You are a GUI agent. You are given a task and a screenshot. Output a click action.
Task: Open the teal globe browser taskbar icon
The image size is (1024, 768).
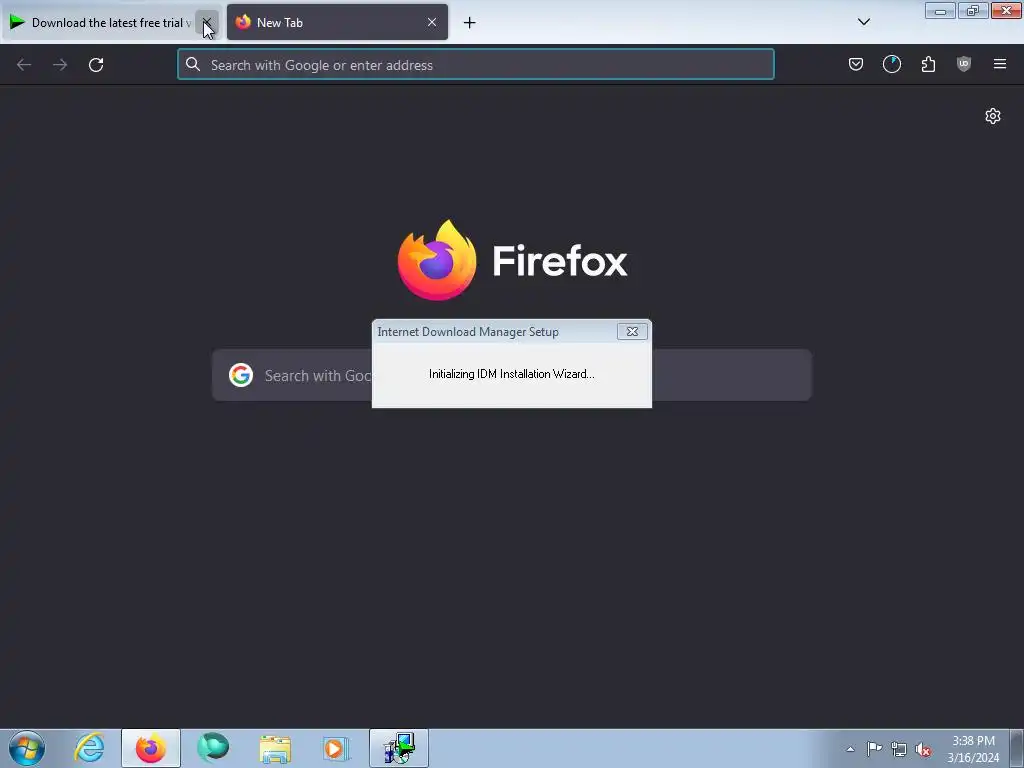(x=213, y=748)
